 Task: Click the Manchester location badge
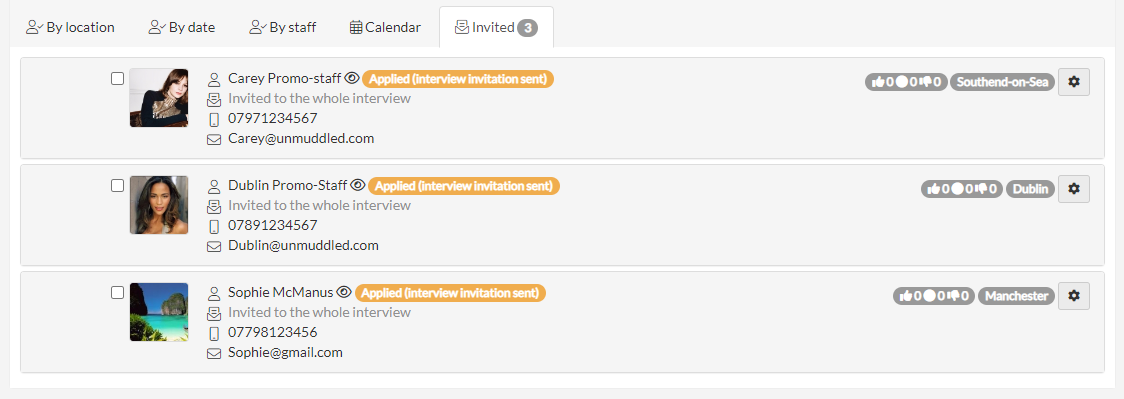[x=1017, y=296]
